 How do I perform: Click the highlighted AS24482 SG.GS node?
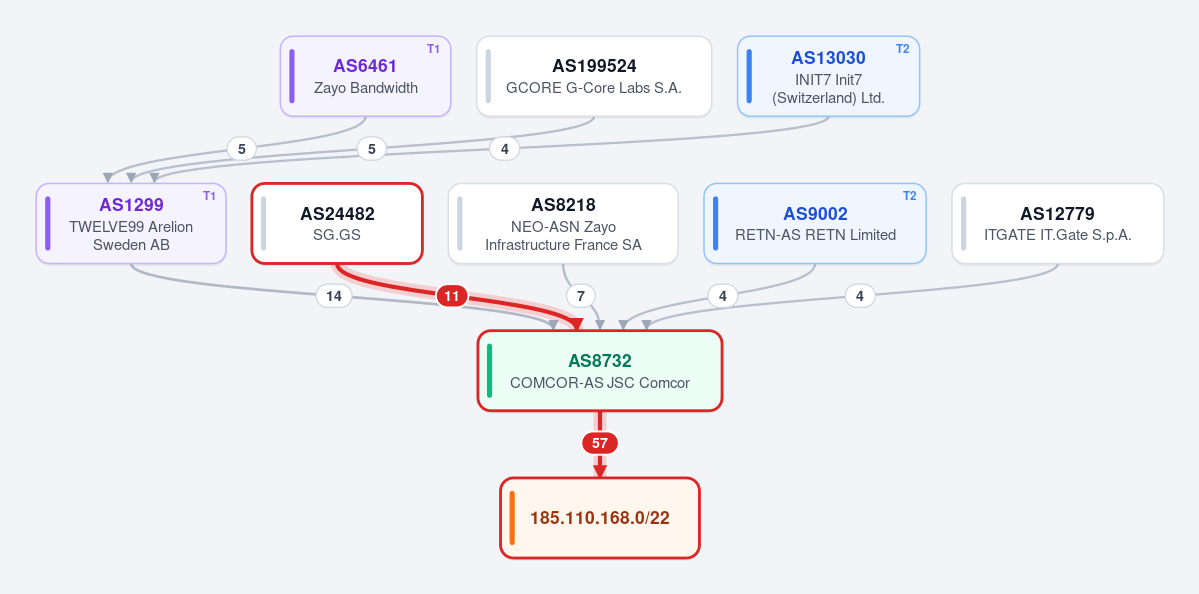(x=337, y=223)
